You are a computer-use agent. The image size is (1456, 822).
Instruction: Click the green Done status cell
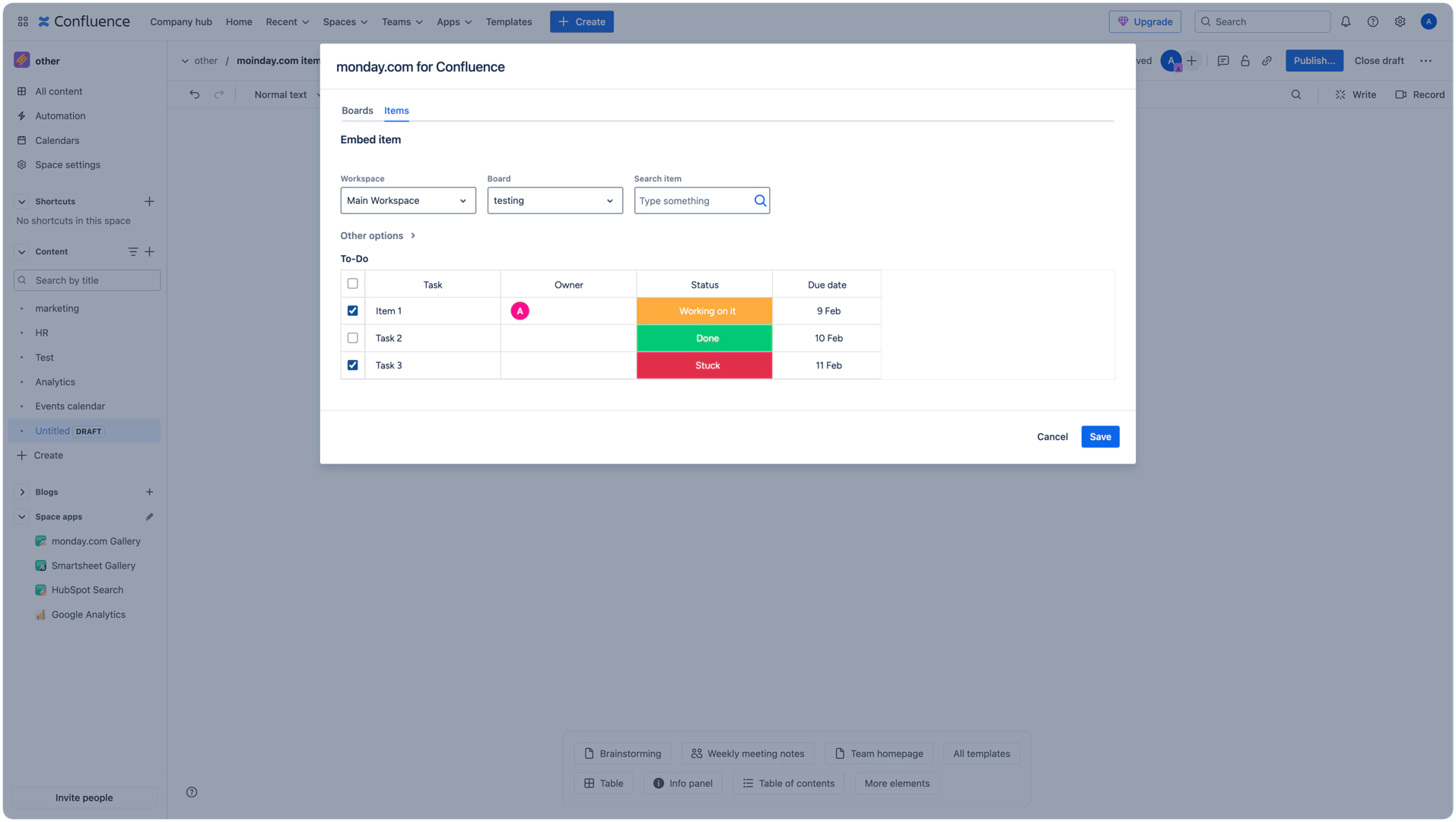704,339
